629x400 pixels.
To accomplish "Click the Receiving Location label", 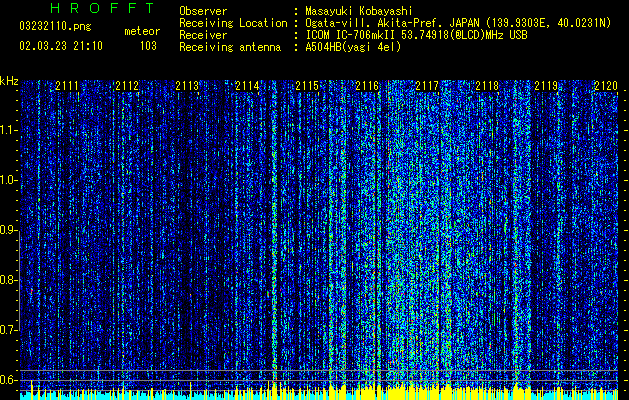I will tap(233, 24).
